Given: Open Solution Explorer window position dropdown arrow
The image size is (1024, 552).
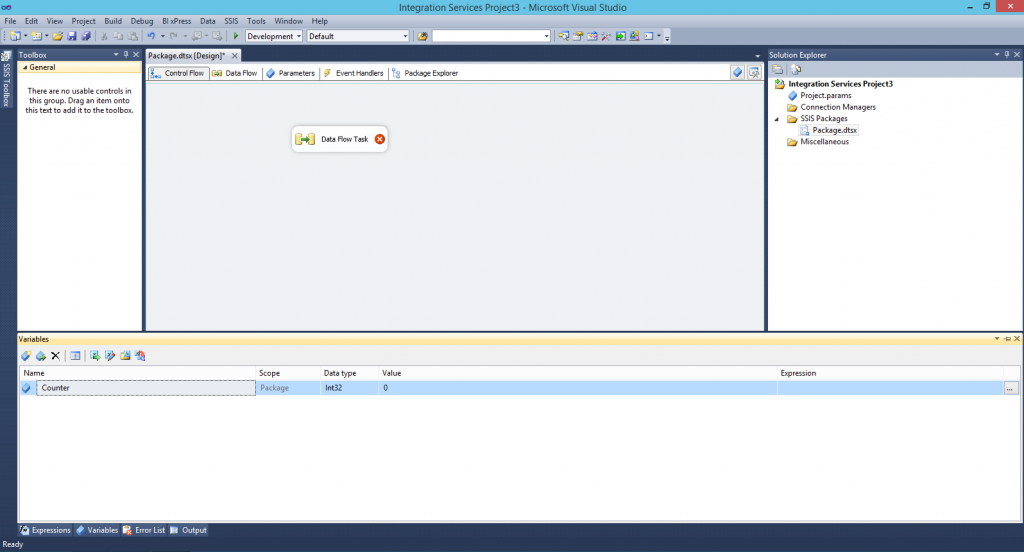Looking at the screenshot, I should tap(997, 54).
